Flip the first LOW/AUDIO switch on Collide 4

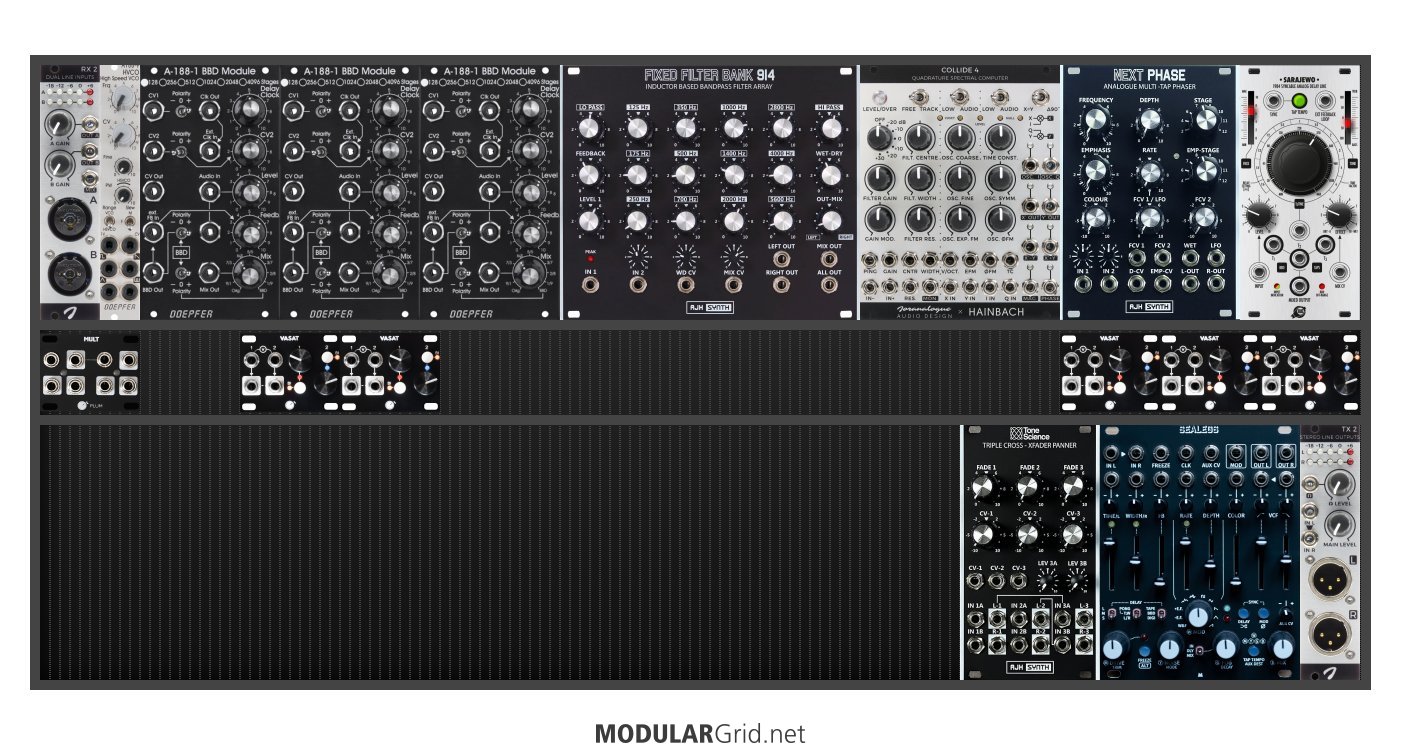pyautogui.click(x=959, y=97)
